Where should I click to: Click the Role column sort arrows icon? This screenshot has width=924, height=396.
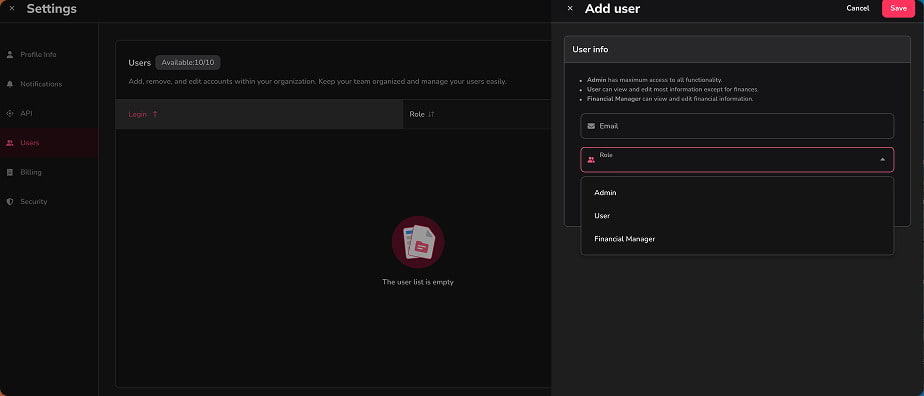(x=431, y=114)
